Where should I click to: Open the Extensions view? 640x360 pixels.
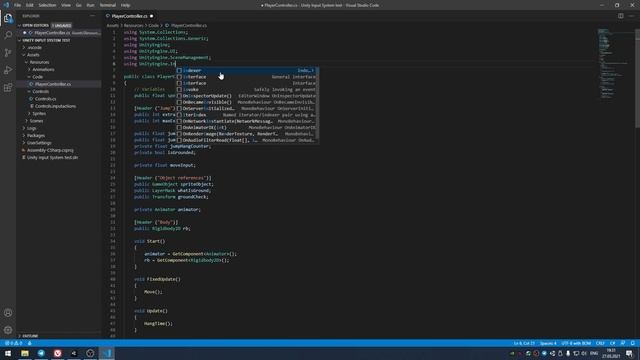coord(8,88)
